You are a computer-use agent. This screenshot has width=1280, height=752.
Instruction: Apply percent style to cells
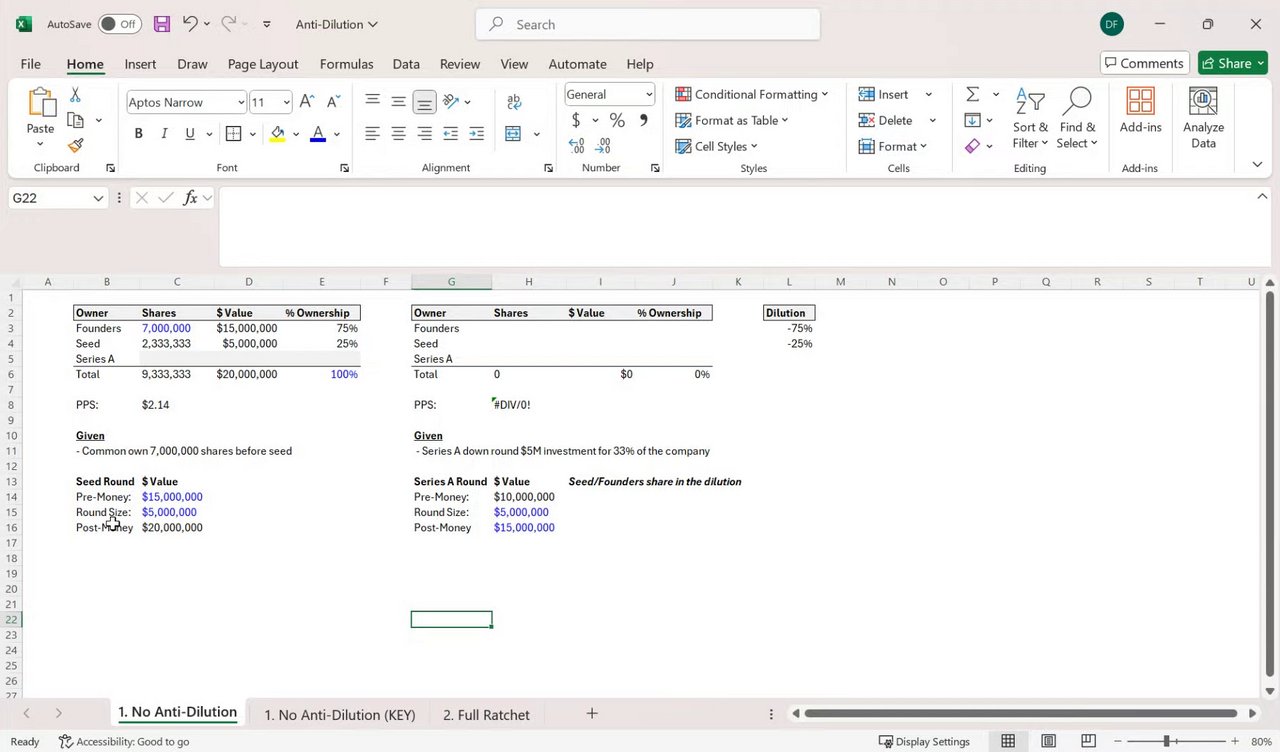(617, 120)
